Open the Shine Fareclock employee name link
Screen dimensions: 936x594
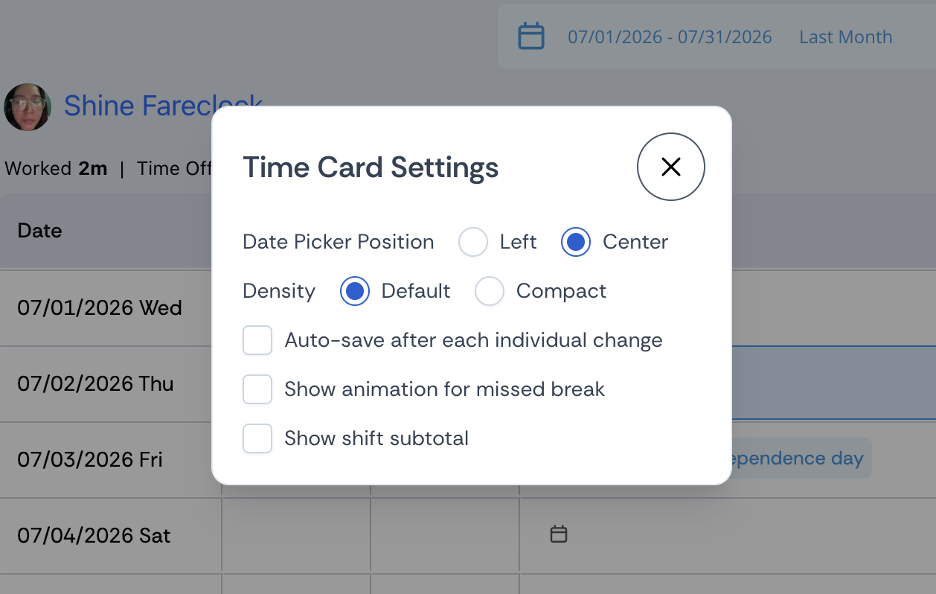[163, 106]
